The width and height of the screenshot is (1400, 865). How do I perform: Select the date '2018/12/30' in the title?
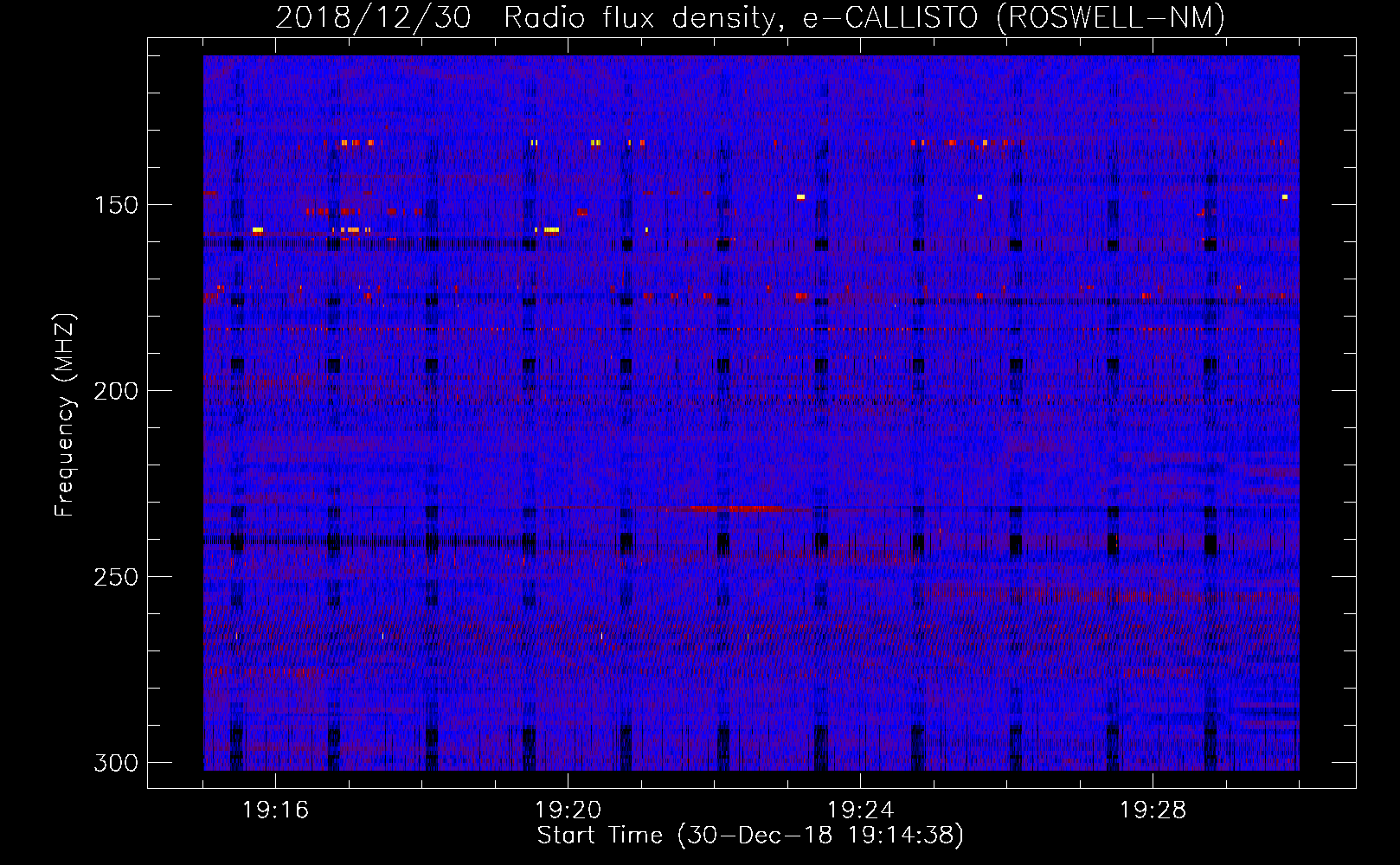tap(373, 18)
